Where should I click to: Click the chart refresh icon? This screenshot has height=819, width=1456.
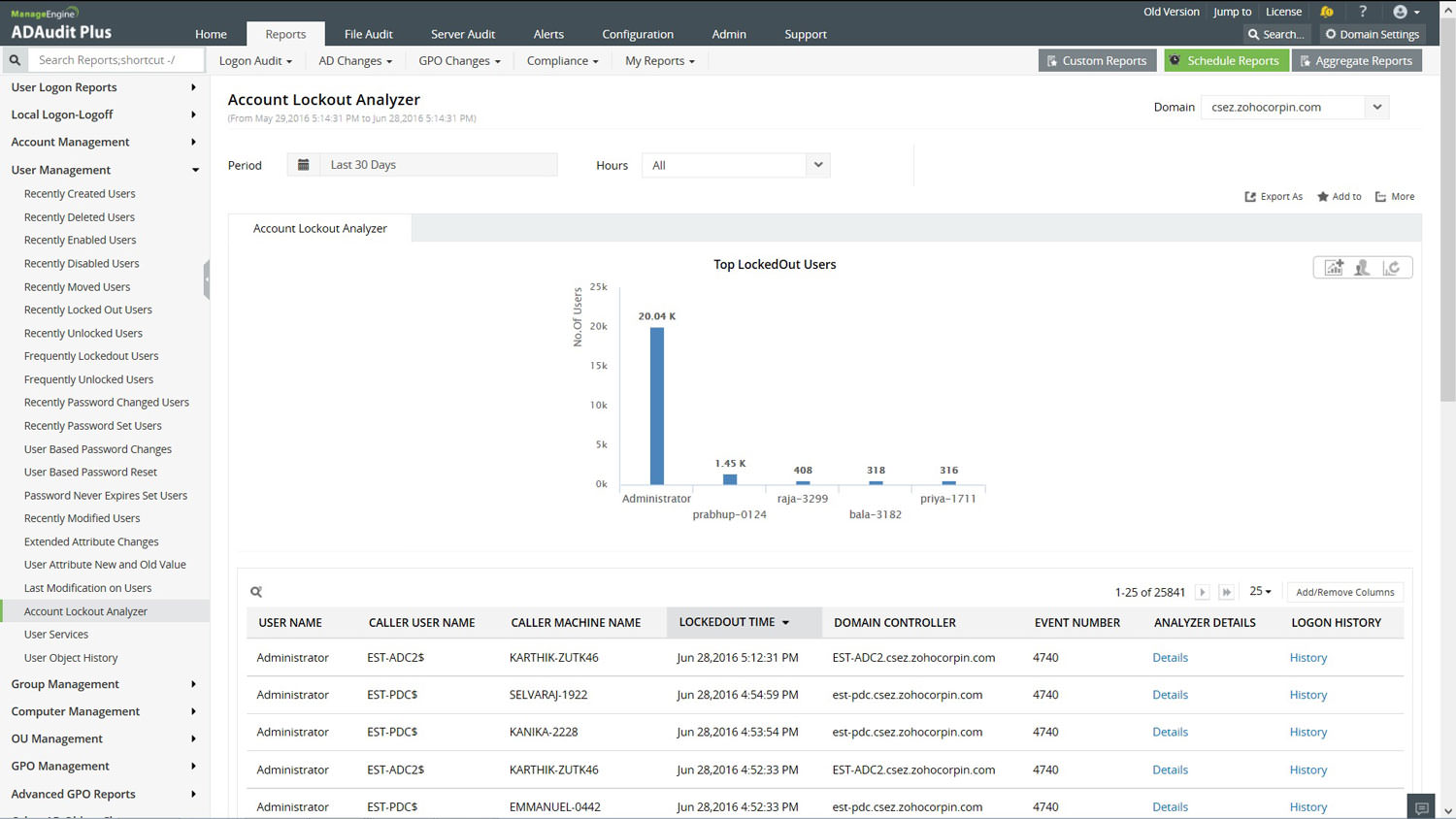[x=1391, y=268]
